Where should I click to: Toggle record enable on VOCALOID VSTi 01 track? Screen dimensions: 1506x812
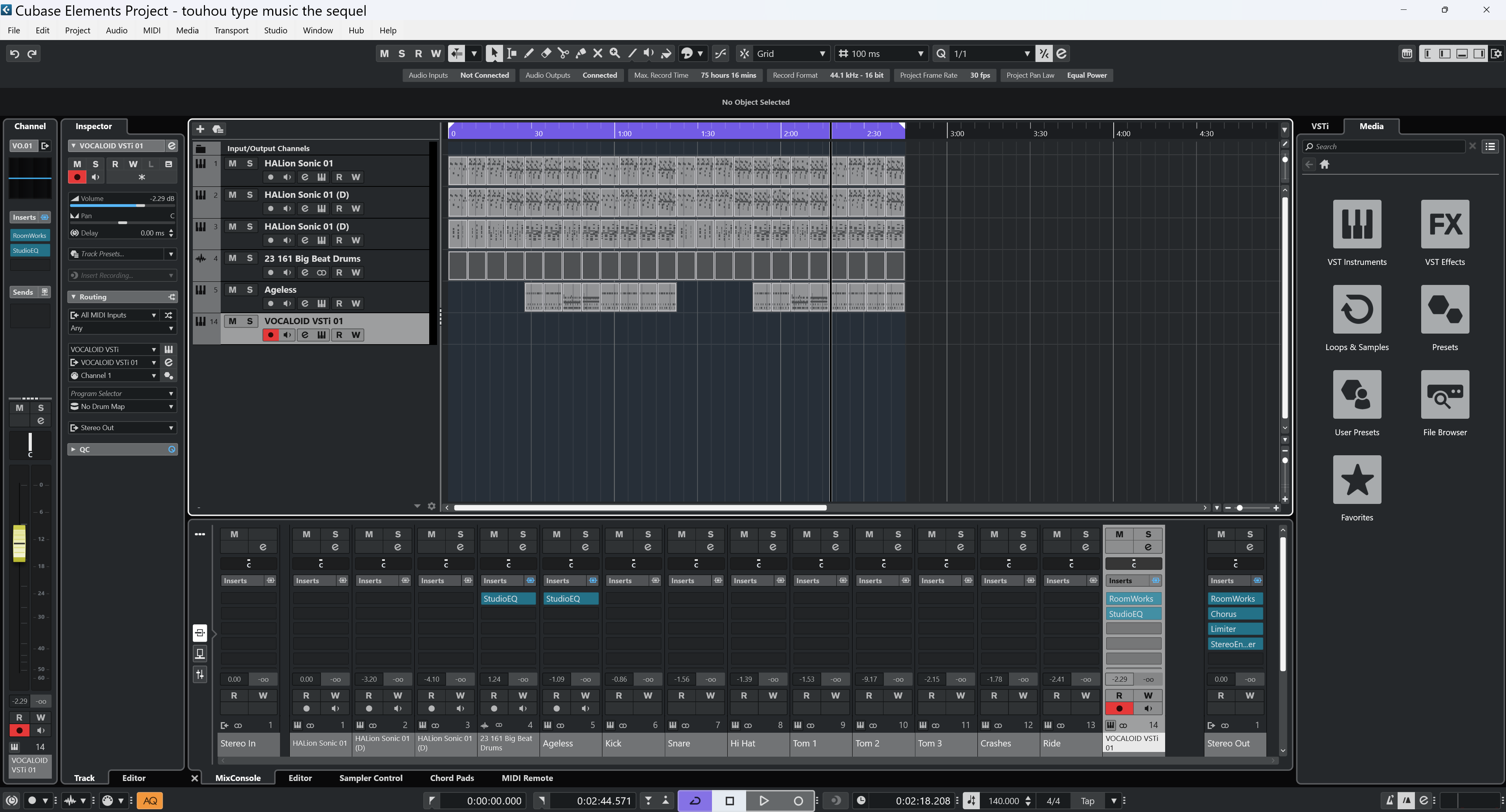point(270,335)
